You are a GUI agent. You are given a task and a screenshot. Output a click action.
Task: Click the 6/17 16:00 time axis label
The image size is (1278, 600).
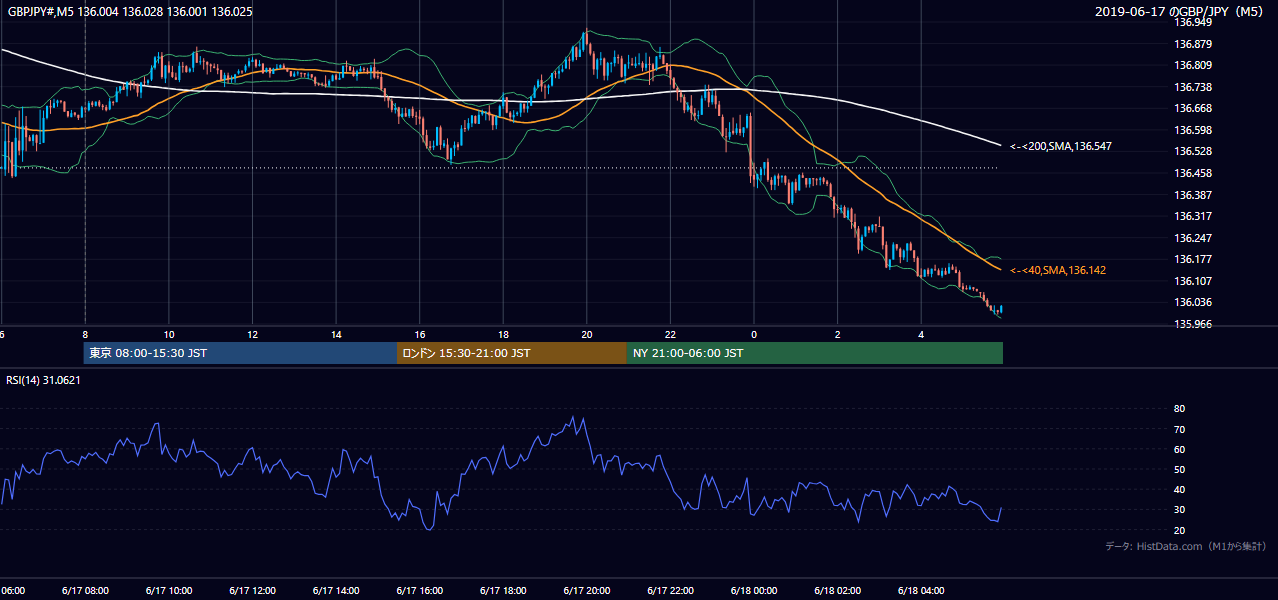click(x=420, y=590)
